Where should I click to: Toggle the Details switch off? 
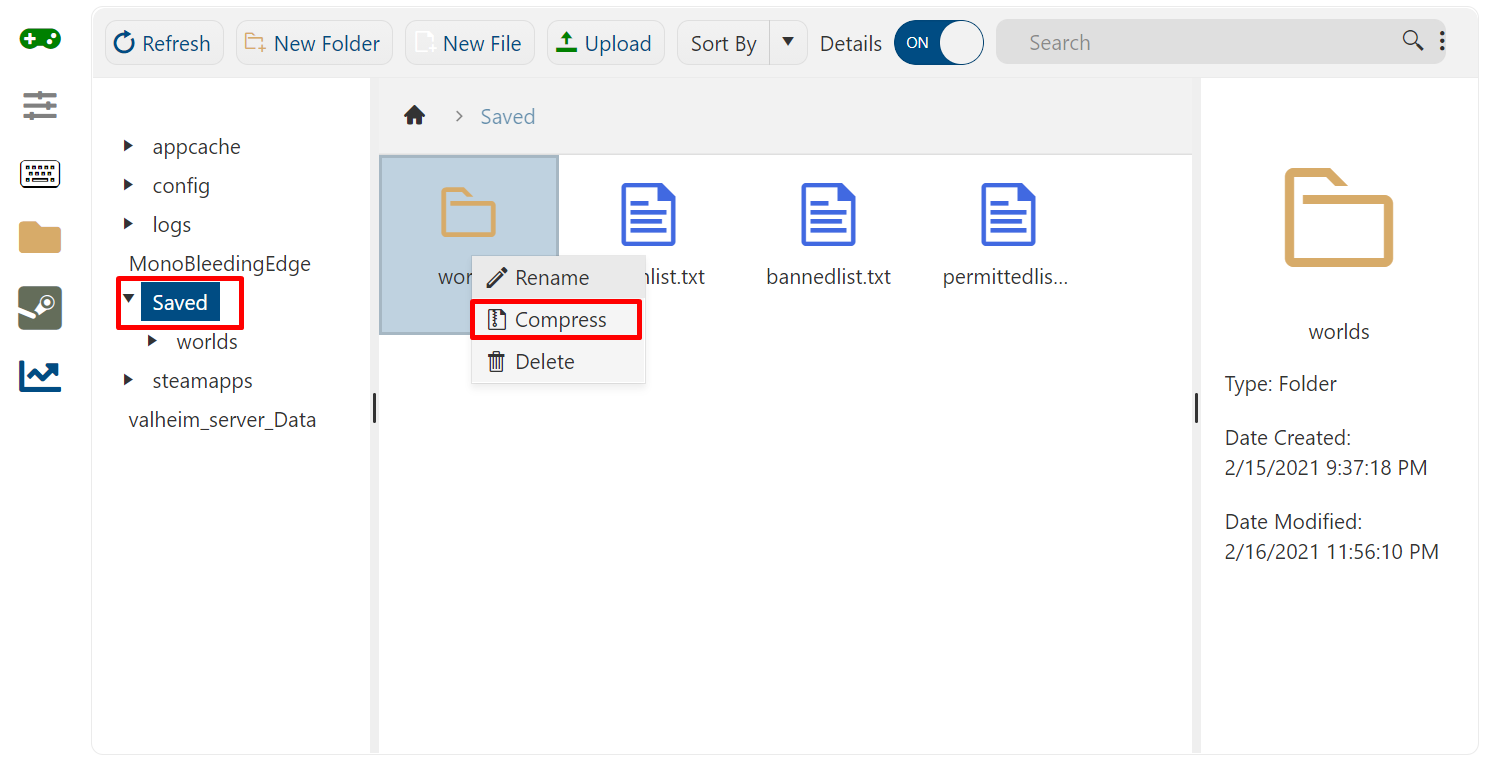pyautogui.click(x=938, y=43)
